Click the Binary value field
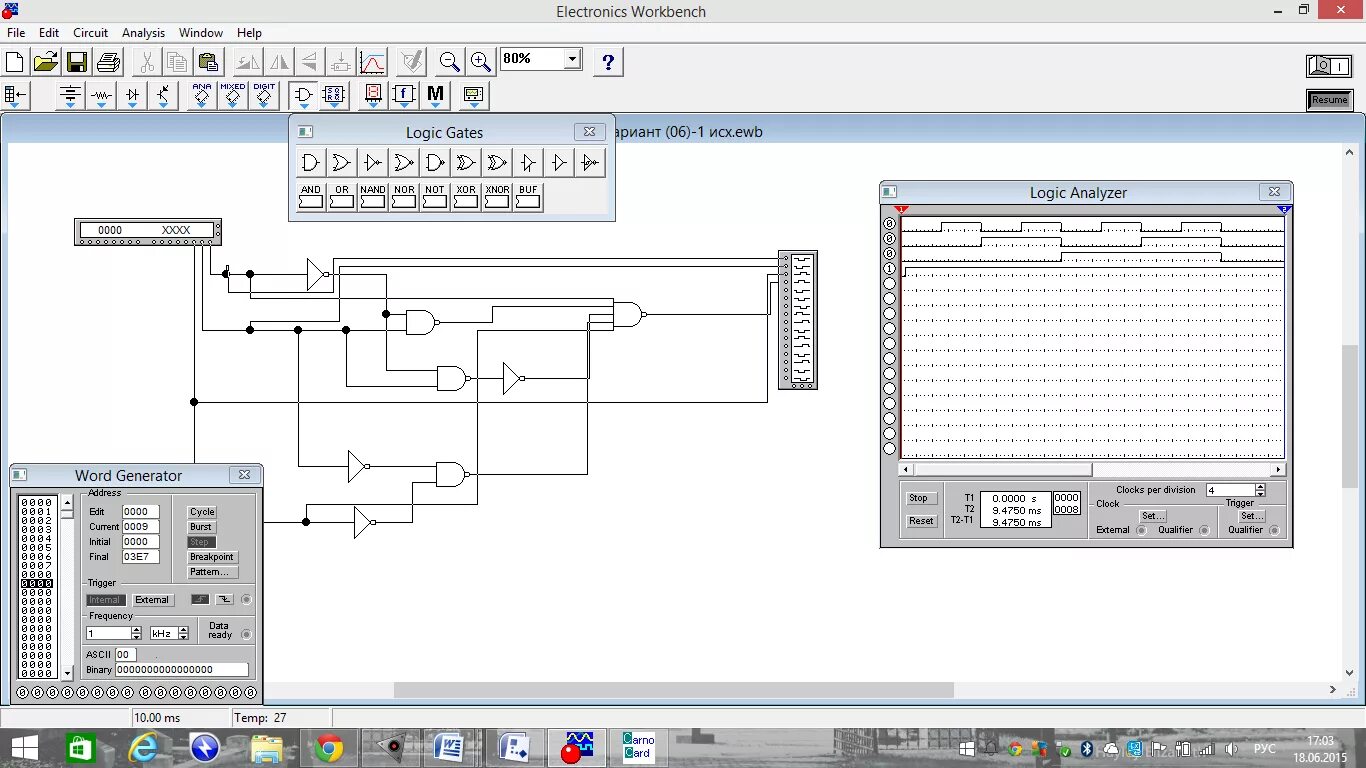The width and height of the screenshot is (1366, 768). 182,670
